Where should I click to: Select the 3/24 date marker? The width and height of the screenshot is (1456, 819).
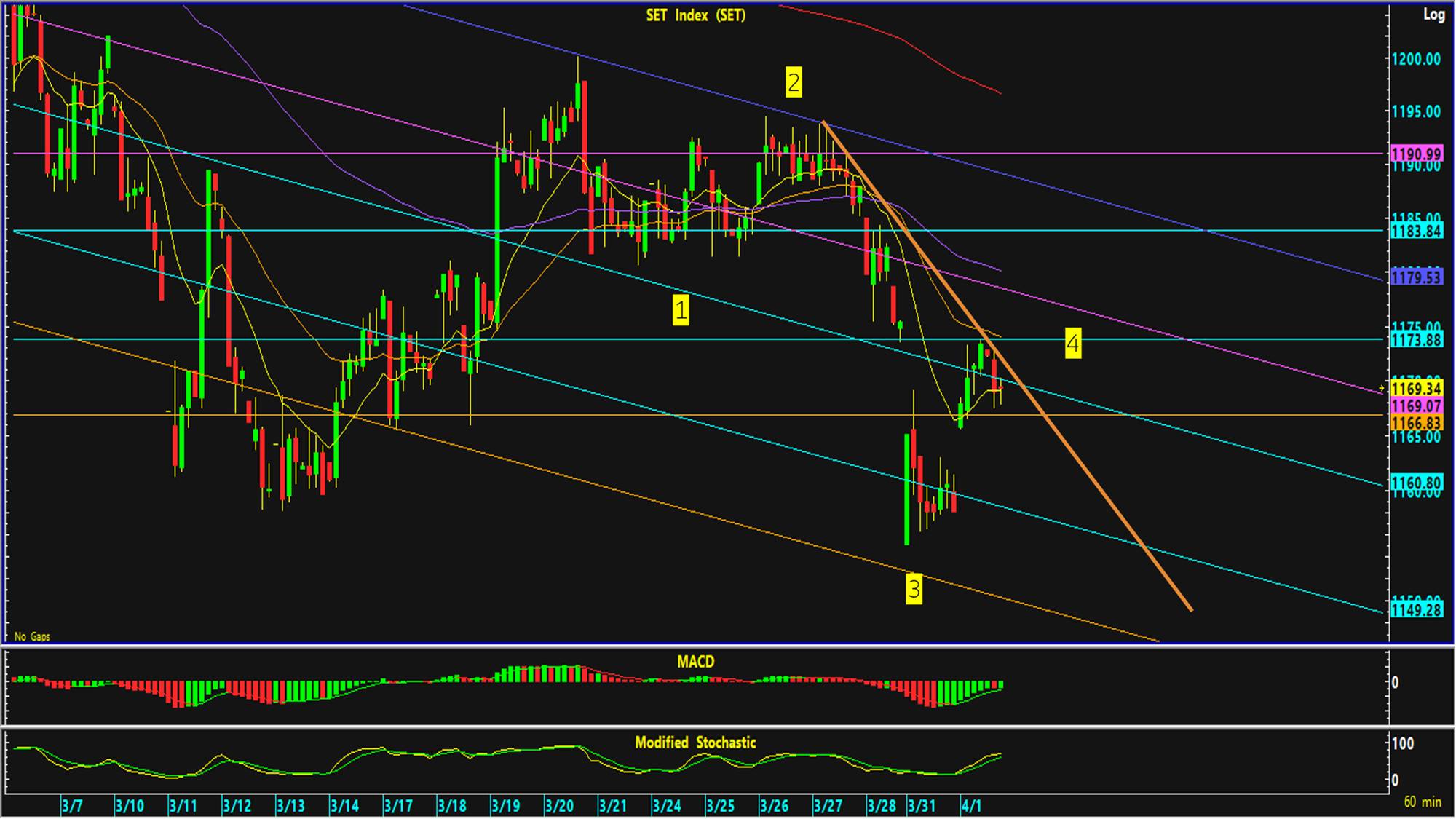tap(667, 806)
